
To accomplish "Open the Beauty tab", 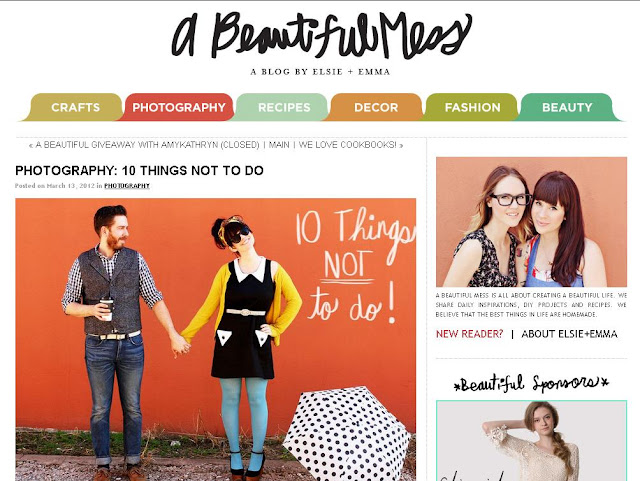I will point(567,107).
